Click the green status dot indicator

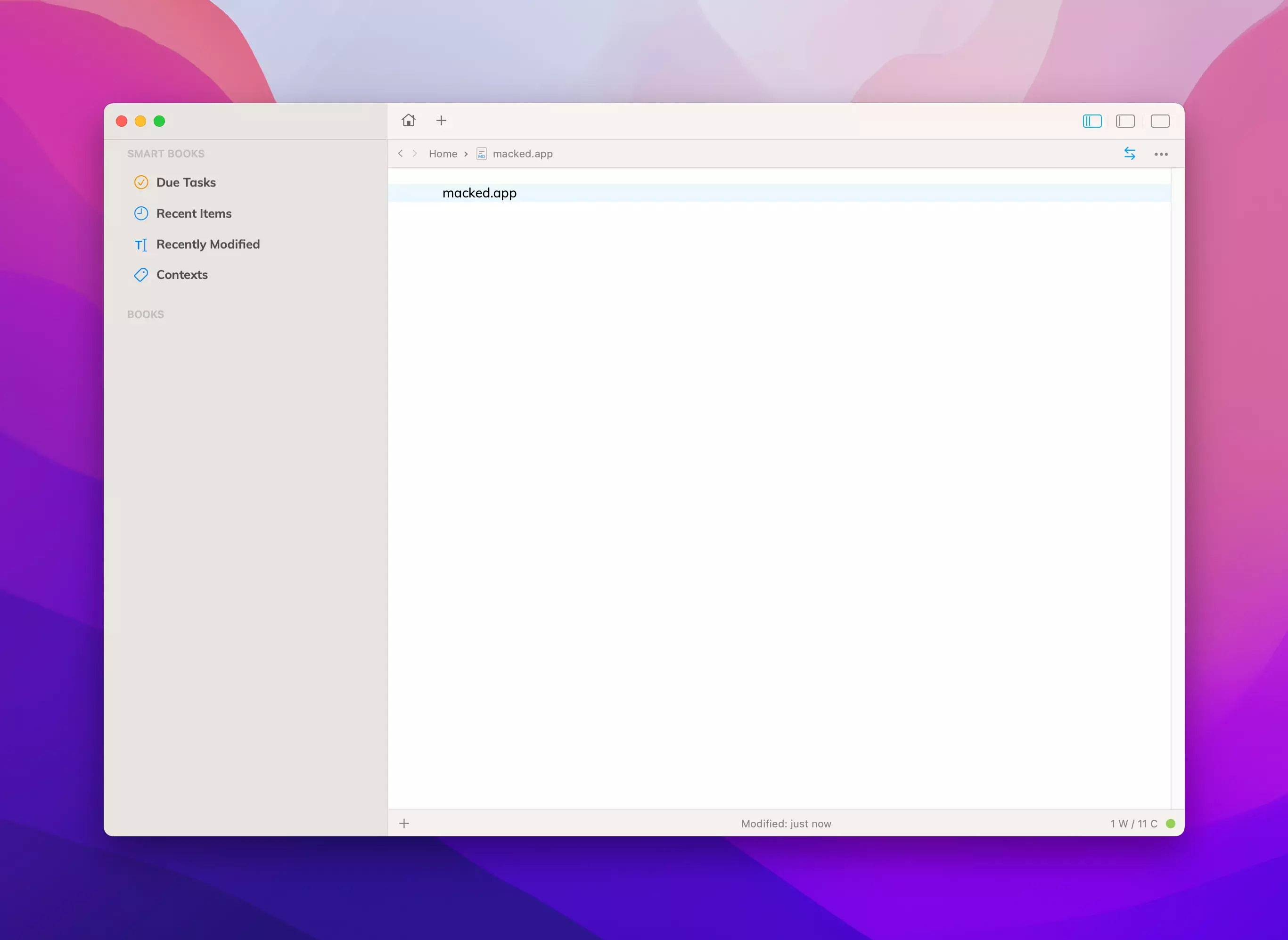tap(1170, 823)
